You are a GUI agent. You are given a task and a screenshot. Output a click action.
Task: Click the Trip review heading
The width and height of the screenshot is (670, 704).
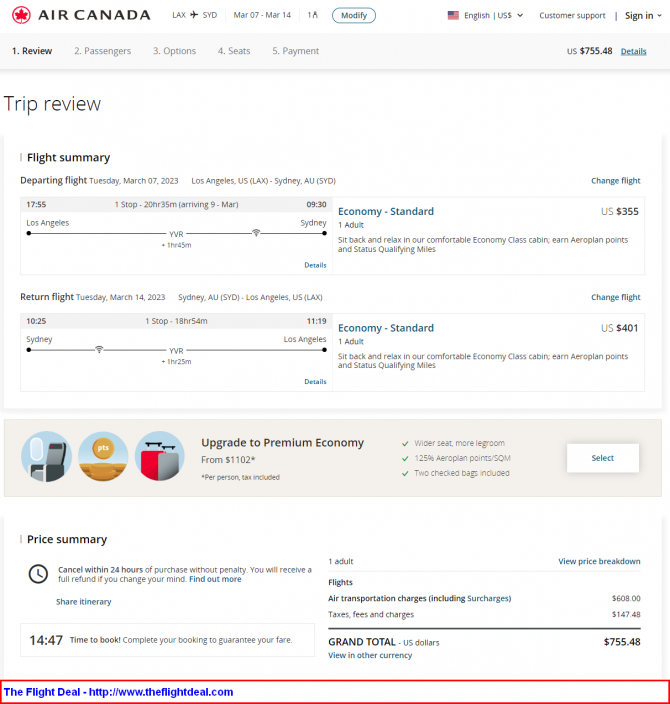pyautogui.click(x=52, y=104)
